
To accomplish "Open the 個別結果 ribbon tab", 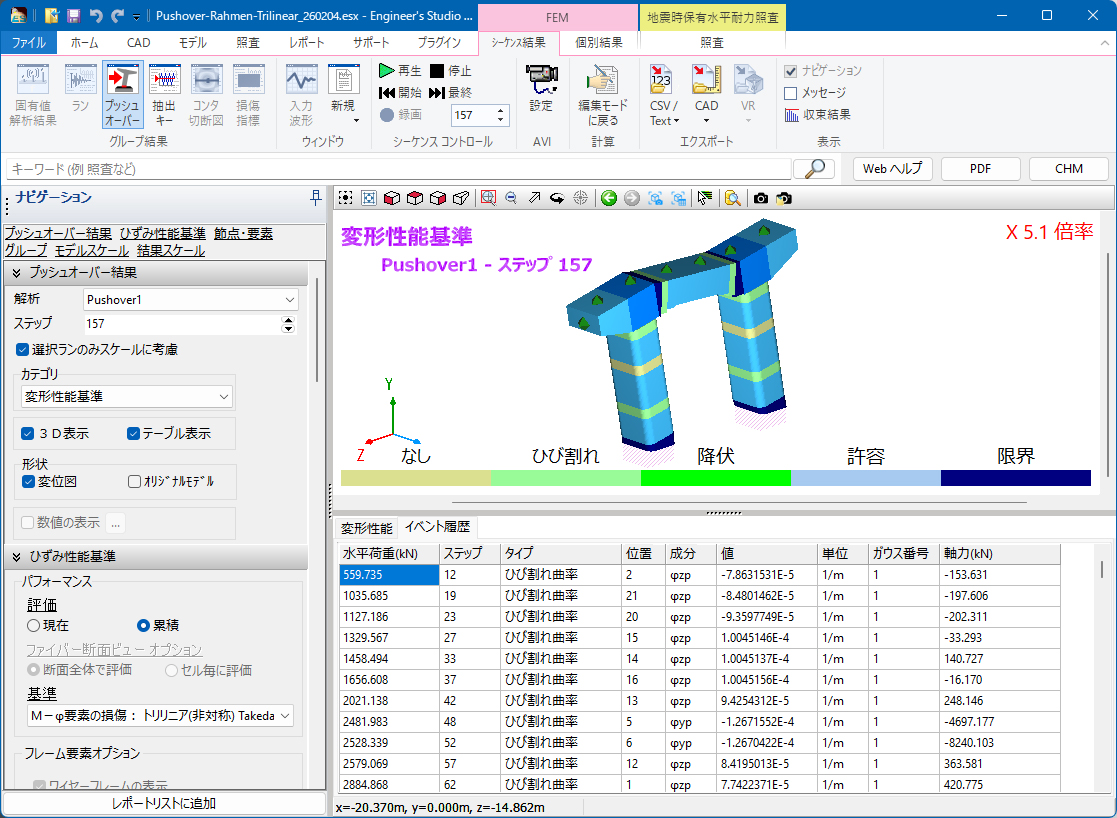I will pos(599,42).
